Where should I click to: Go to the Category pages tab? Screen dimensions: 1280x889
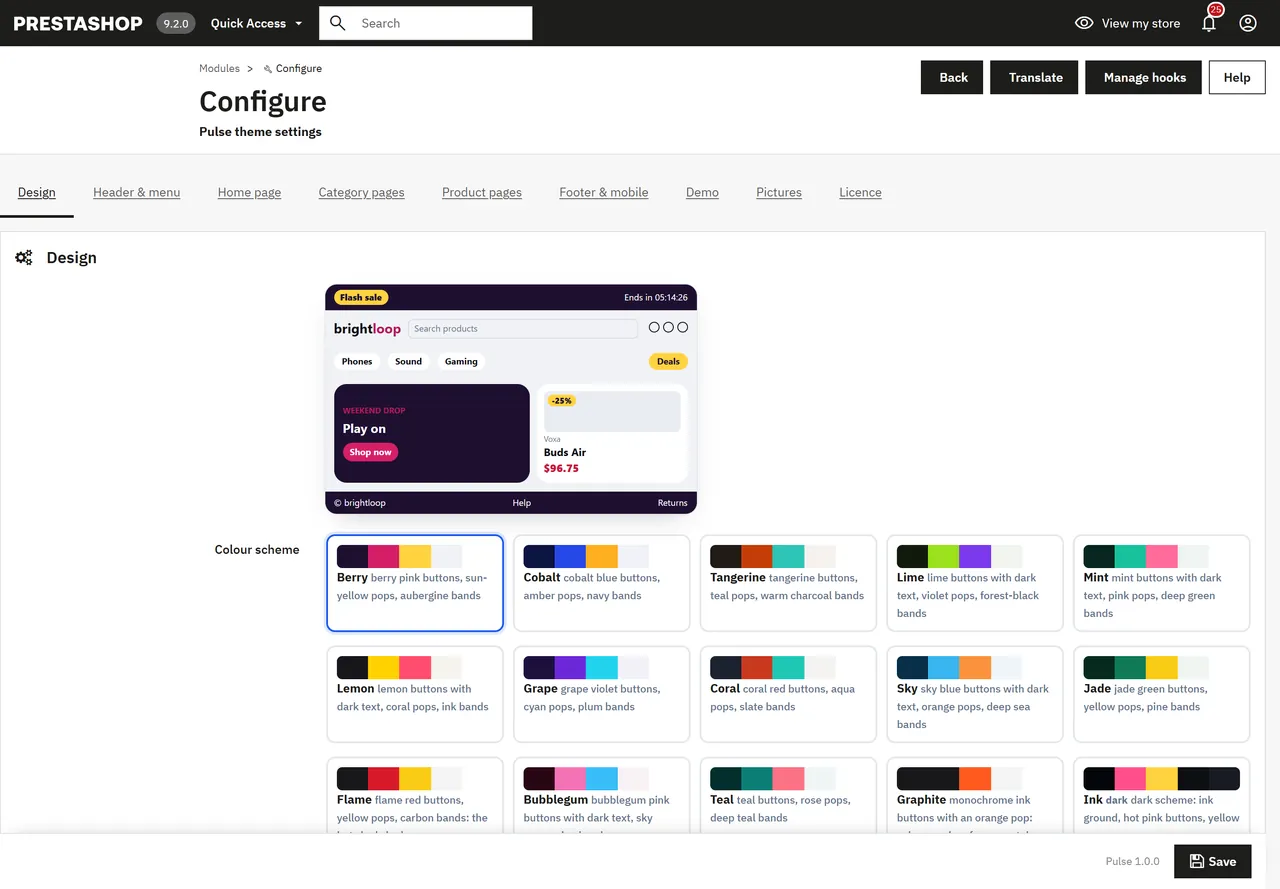pyautogui.click(x=362, y=192)
